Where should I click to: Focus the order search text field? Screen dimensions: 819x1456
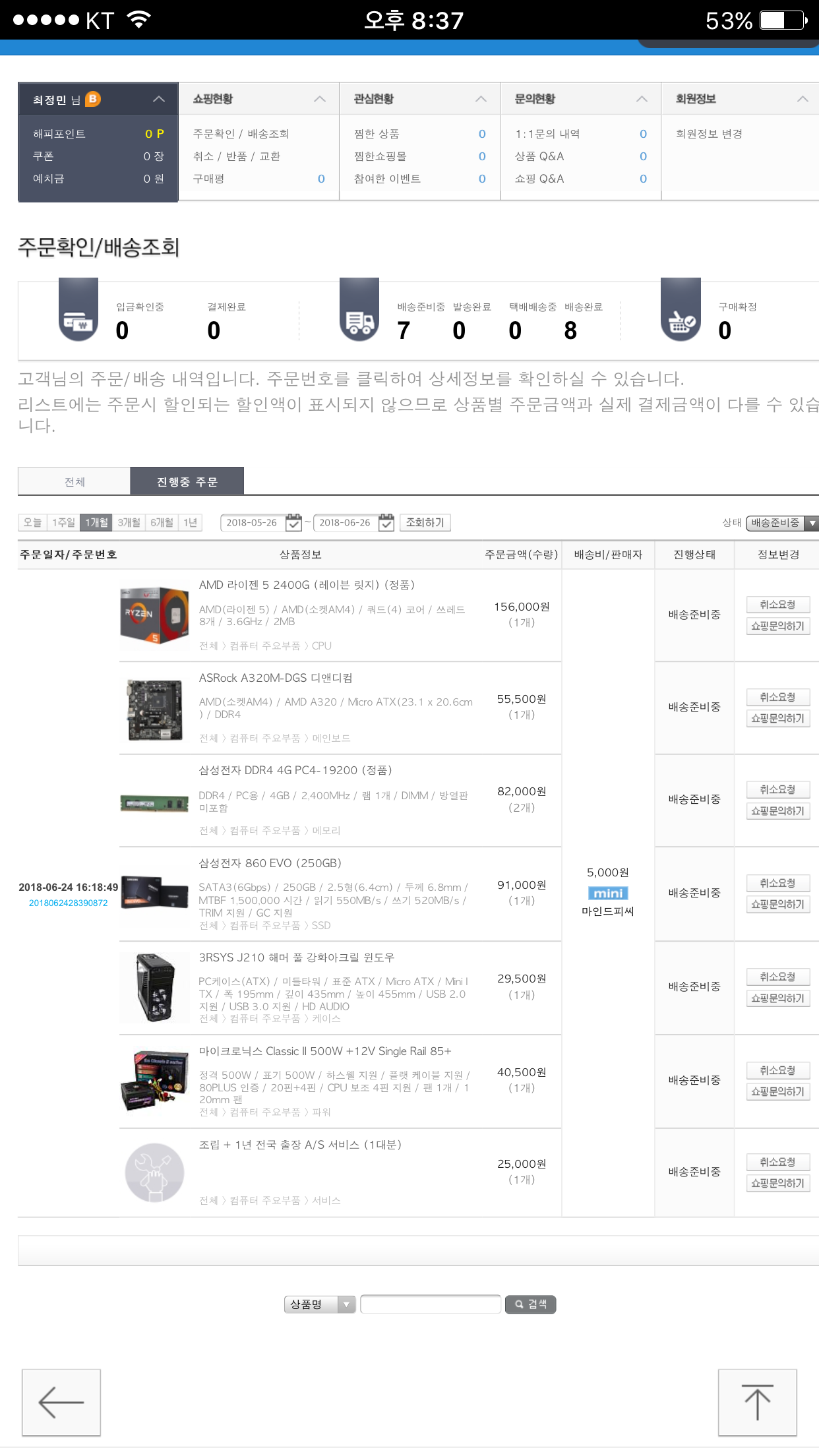431,1304
